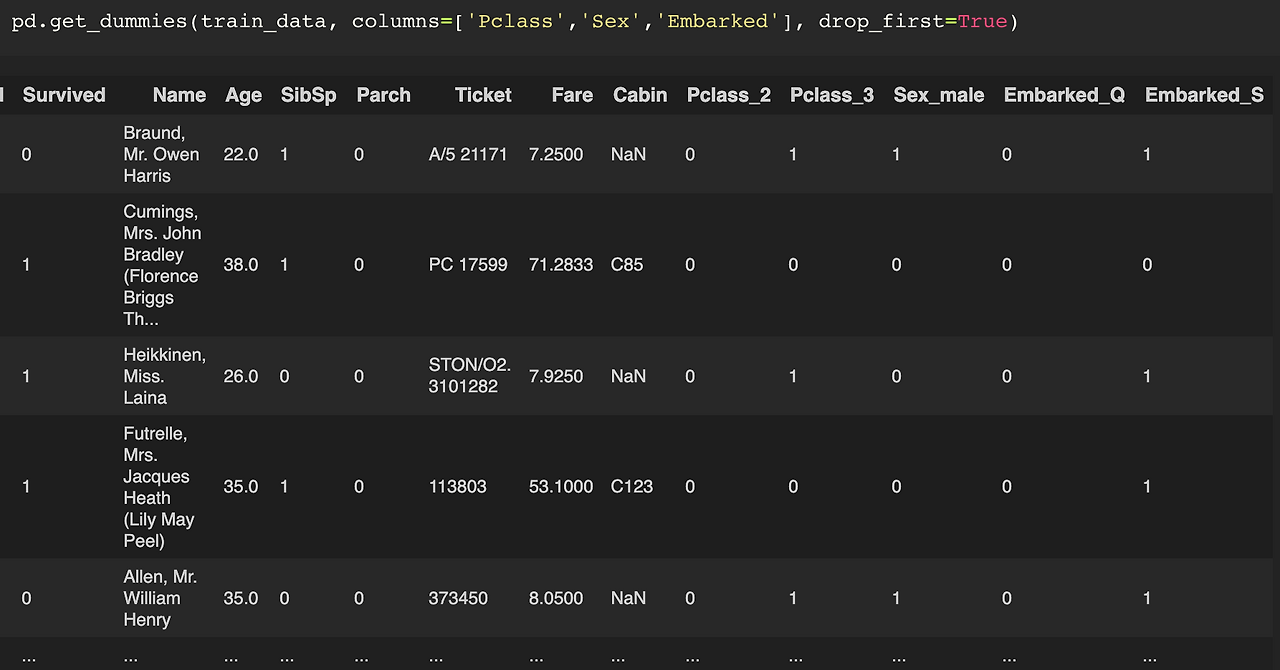Select the Heikkinen, Miss. Laina name cell

[x=164, y=376]
